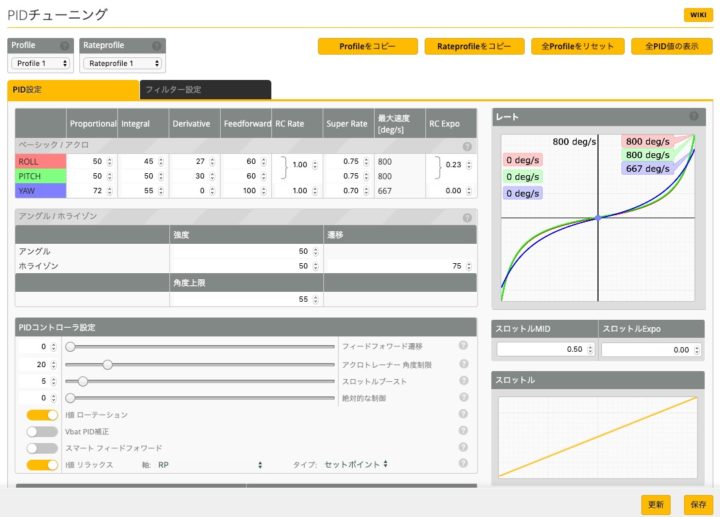720x517 pixels.
Task: Click help icon next to Profile label
Action: point(65,46)
